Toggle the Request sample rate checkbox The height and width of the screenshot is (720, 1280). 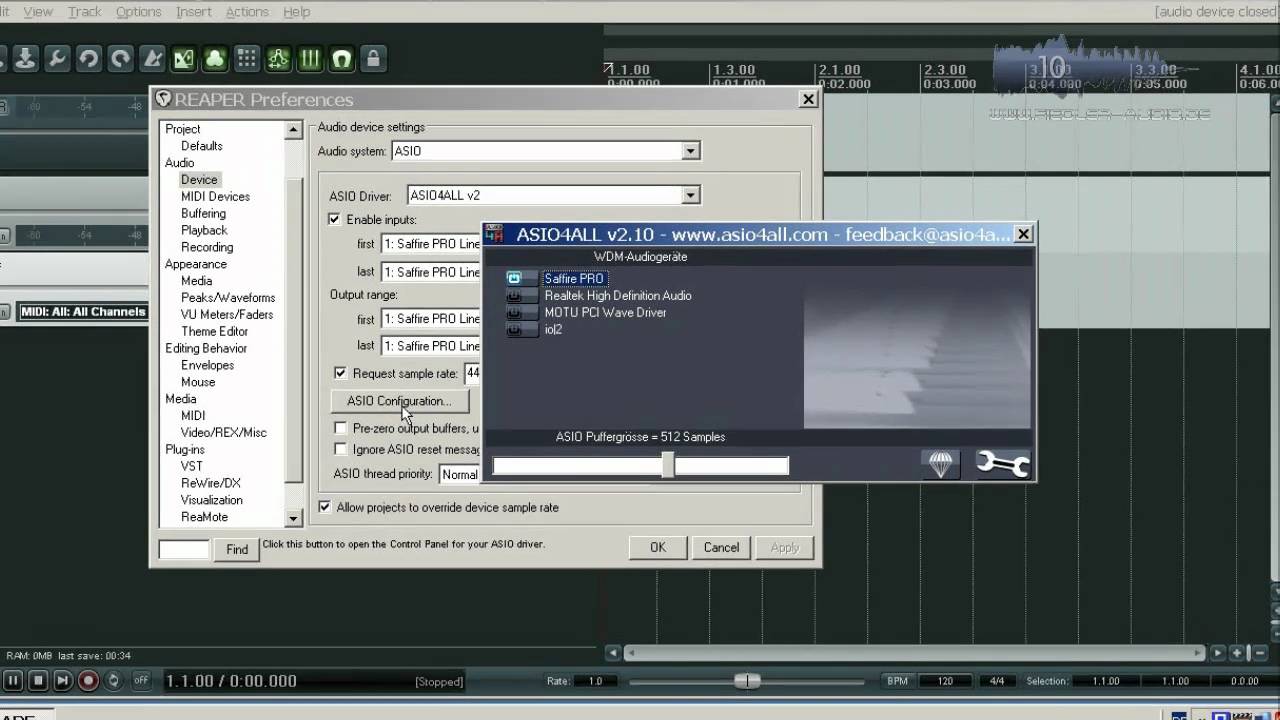(x=340, y=373)
